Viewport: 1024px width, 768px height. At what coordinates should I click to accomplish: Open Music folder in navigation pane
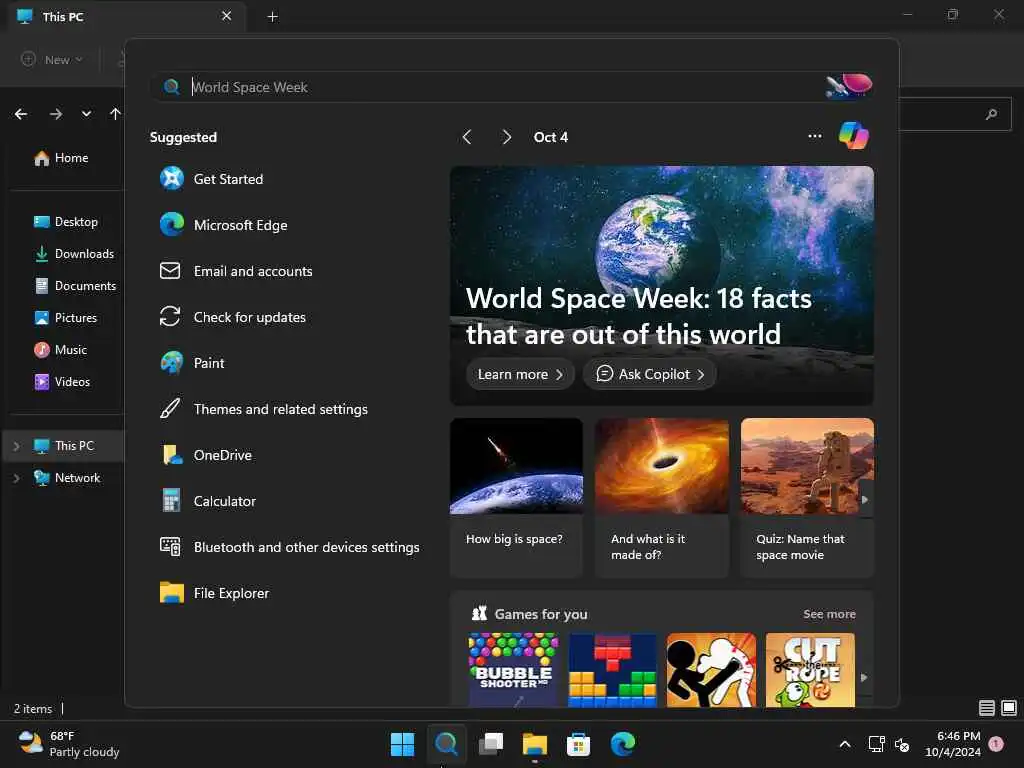click(x=60, y=350)
